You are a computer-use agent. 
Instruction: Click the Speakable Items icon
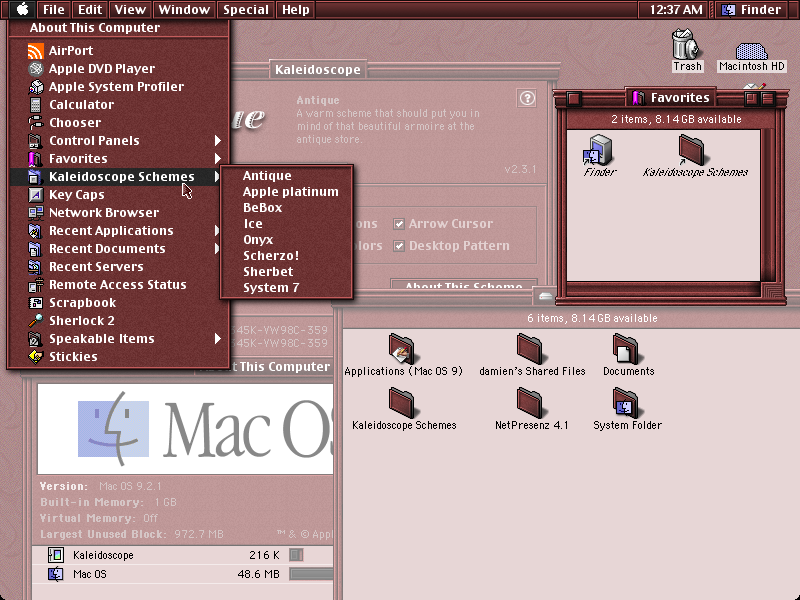point(35,339)
